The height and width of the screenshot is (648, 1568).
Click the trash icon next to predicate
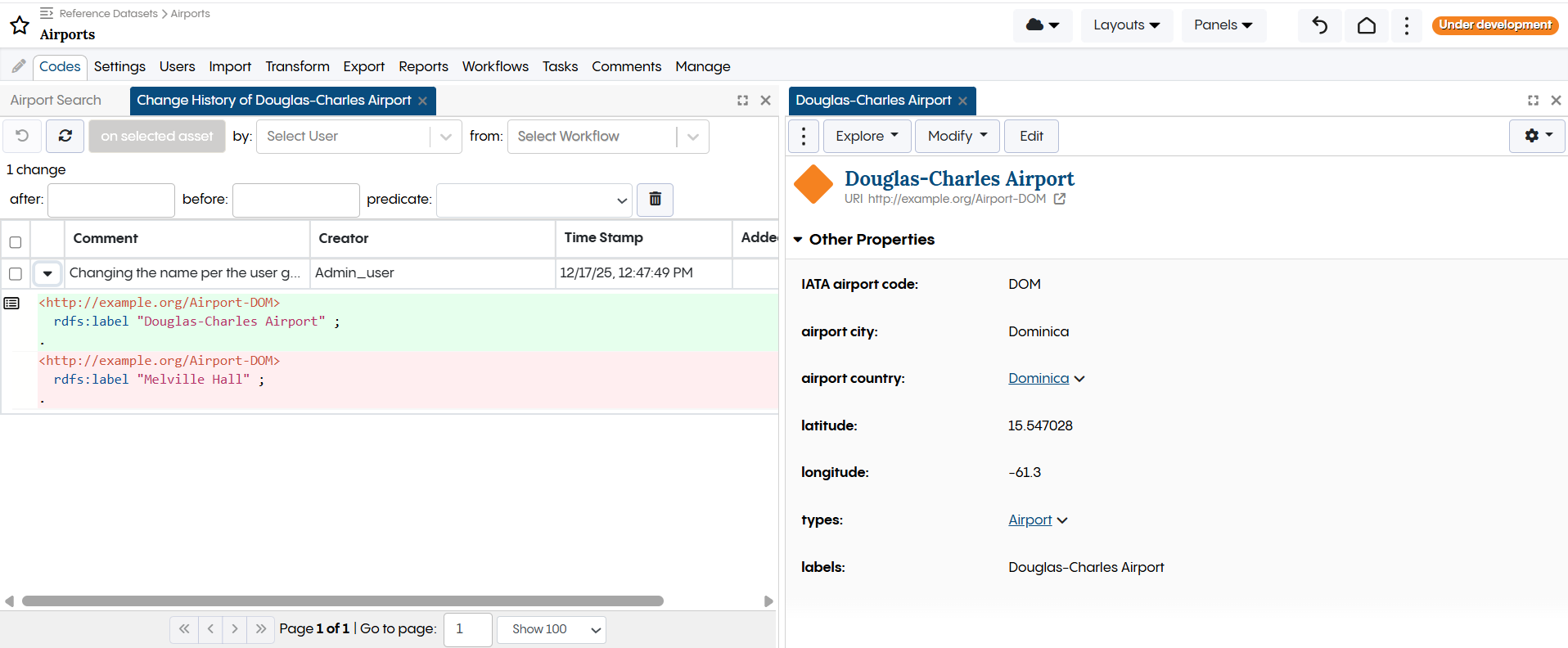(x=655, y=199)
